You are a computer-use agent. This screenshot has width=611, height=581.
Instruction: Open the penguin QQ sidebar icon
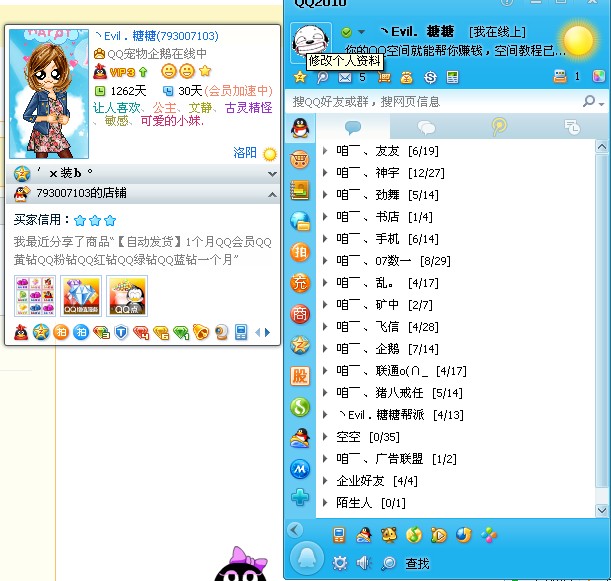(x=300, y=128)
